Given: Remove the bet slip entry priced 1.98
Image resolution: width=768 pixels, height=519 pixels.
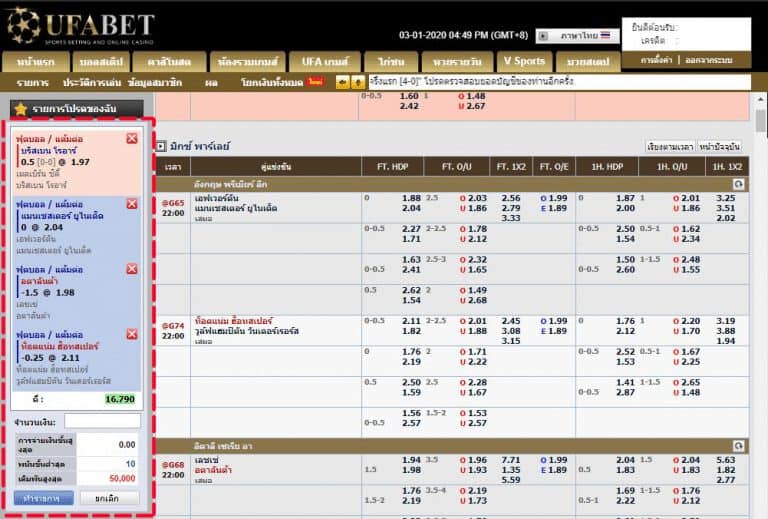Looking at the screenshot, I should [x=132, y=269].
